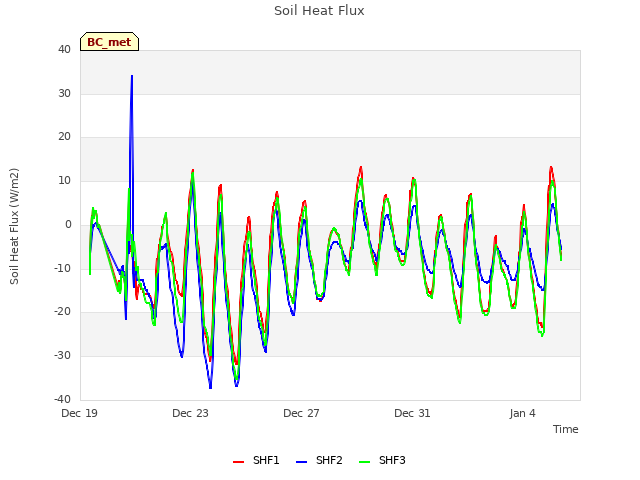
Task: Click the 20 y-axis tick label
Action: pyautogui.click(x=64, y=137)
